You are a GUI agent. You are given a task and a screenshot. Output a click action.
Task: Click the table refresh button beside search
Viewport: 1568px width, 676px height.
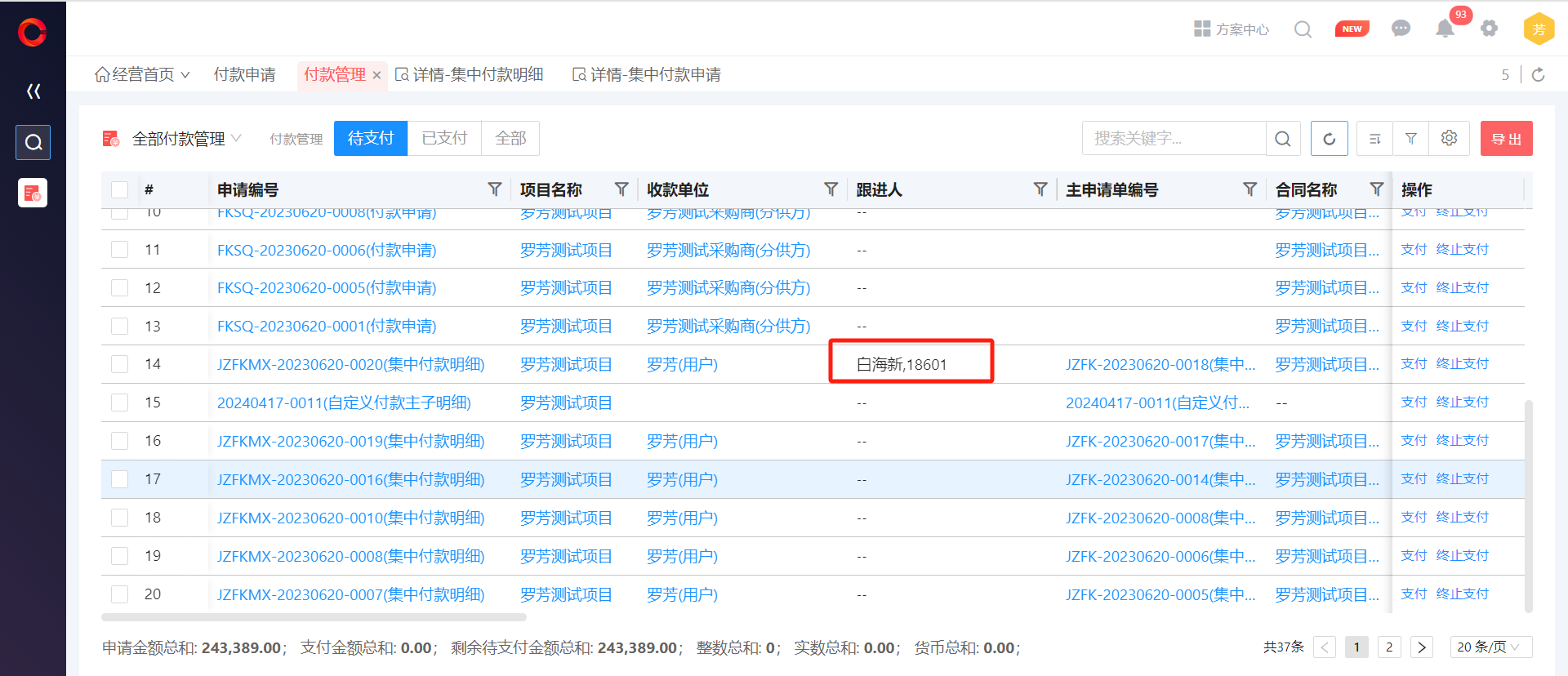[x=1329, y=139]
